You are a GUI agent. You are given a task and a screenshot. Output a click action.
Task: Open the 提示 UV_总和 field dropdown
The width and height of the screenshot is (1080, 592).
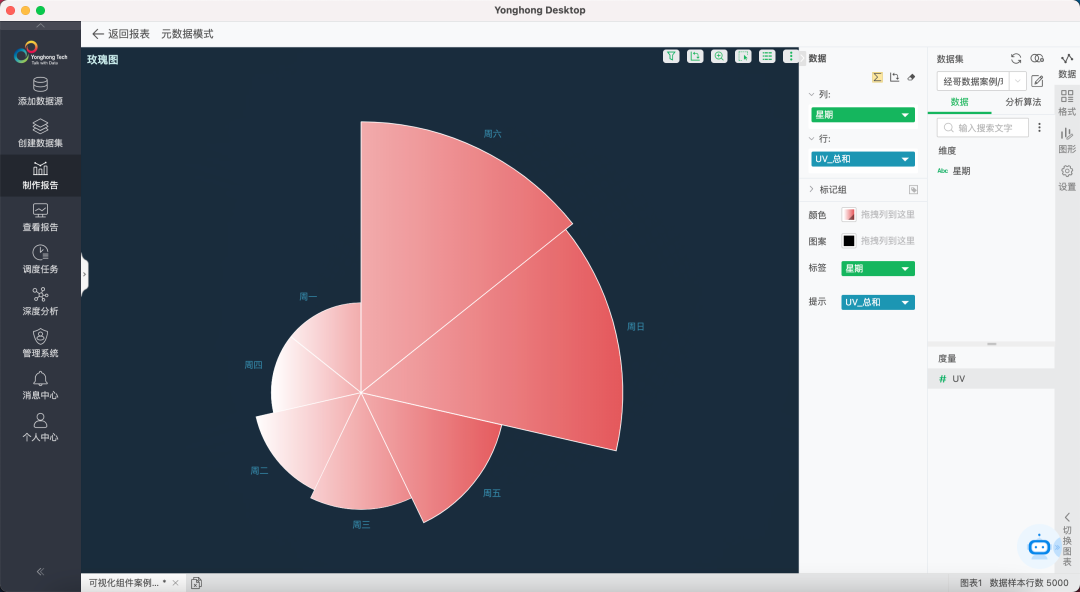[905, 303]
